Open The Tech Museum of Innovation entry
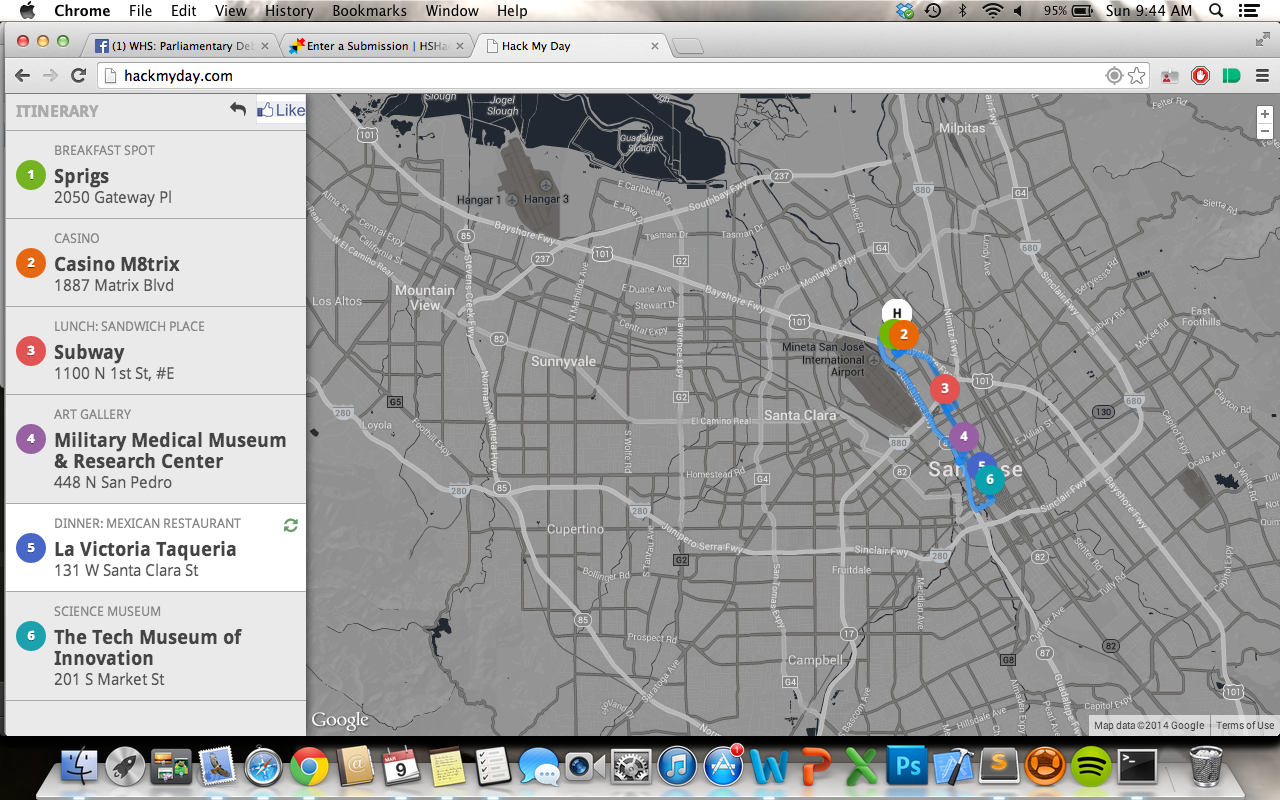The height and width of the screenshot is (800, 1280). pos(155,646)
